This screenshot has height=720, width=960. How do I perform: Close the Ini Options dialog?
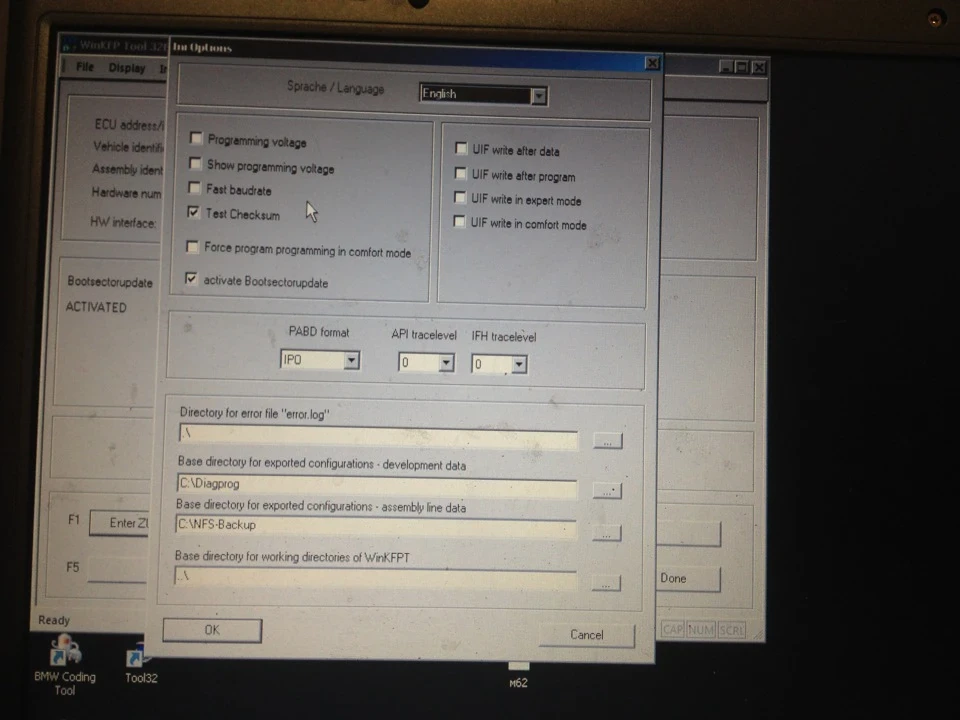[x=652, y=63]
